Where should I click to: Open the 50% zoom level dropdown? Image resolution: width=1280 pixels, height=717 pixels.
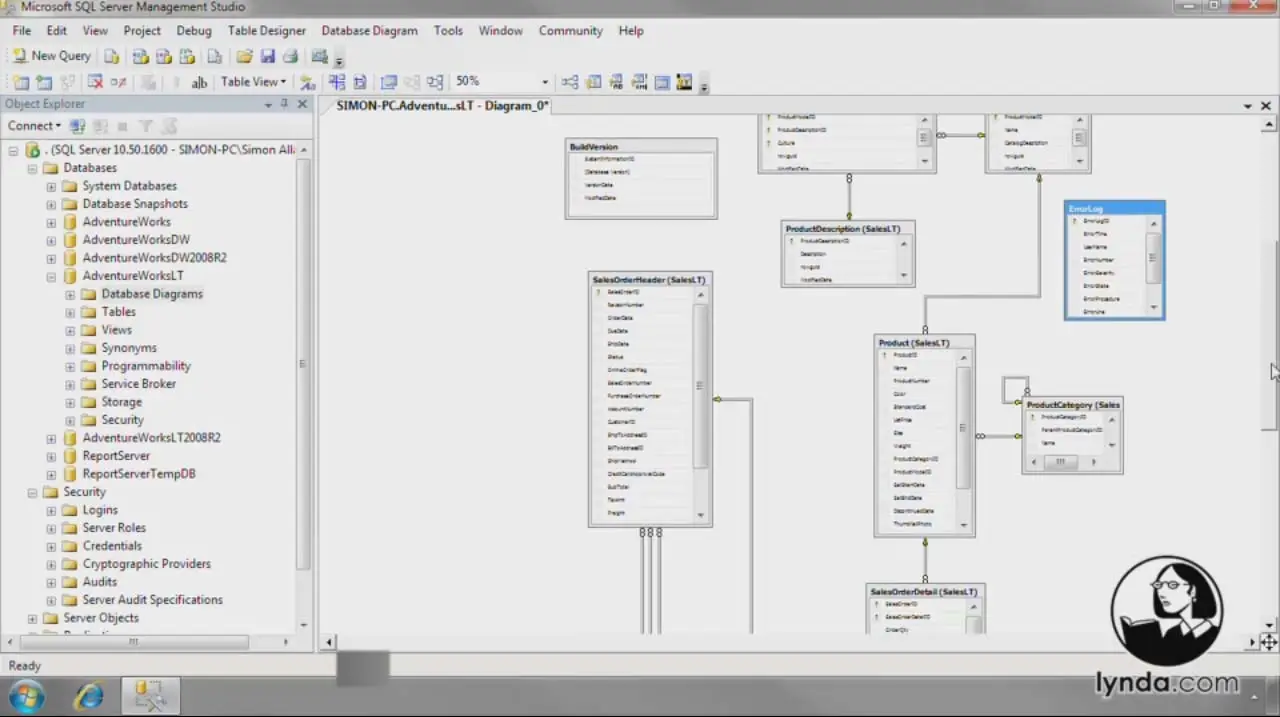click(545, 82)
